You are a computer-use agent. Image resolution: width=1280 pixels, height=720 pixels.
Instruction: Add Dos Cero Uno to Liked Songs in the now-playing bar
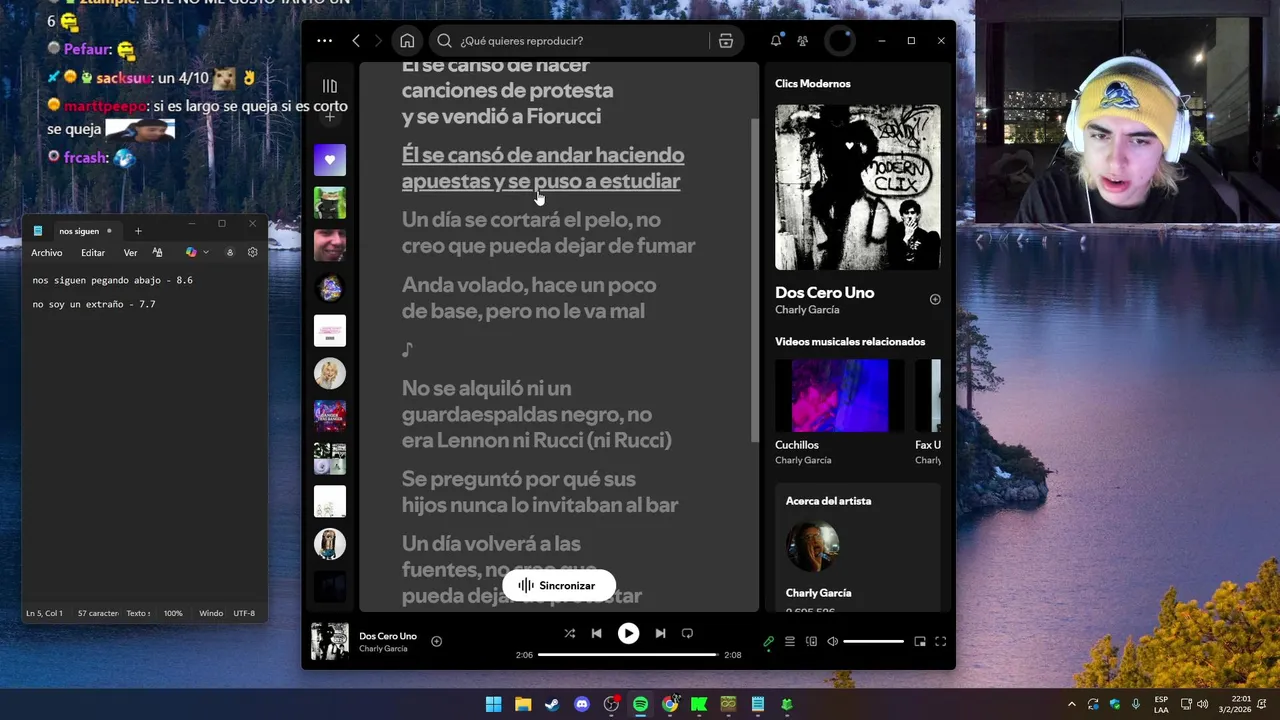pos(436,641)
